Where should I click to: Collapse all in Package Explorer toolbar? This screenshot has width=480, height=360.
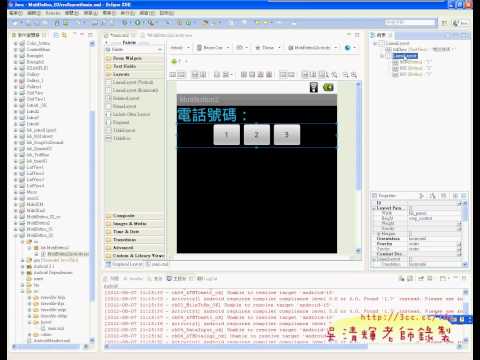click(56, 35)
